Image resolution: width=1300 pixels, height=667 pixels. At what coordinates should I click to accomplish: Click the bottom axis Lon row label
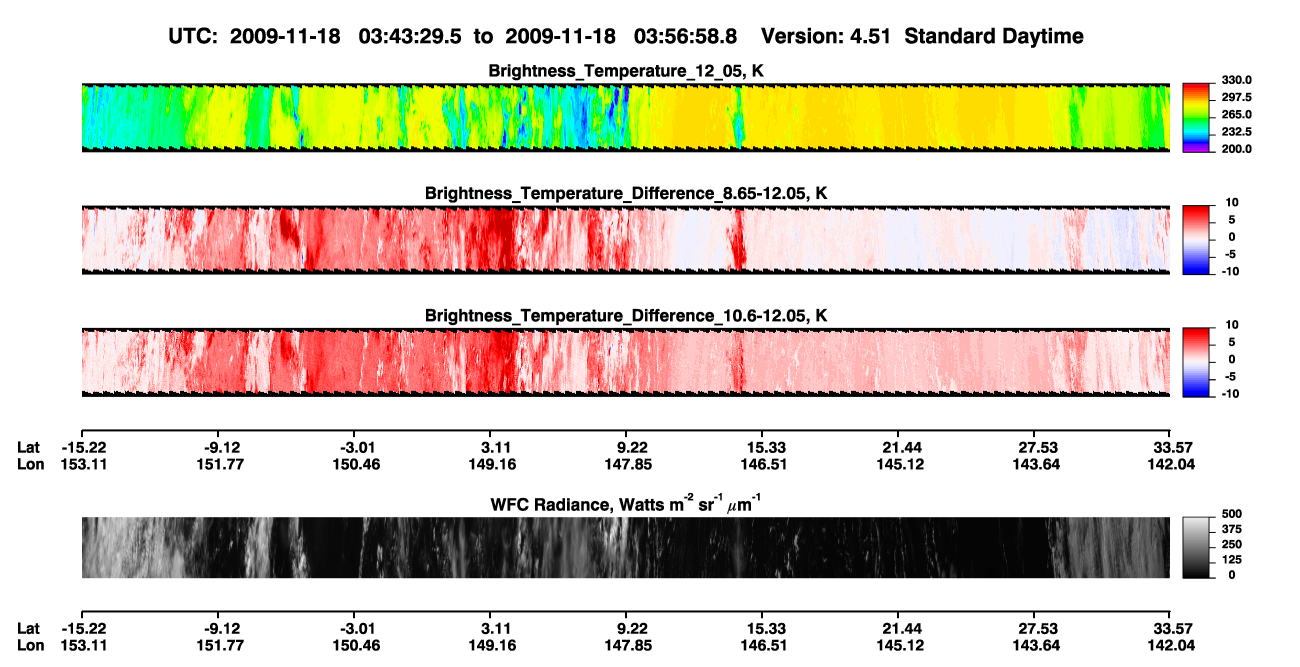[x=30, y=645]
